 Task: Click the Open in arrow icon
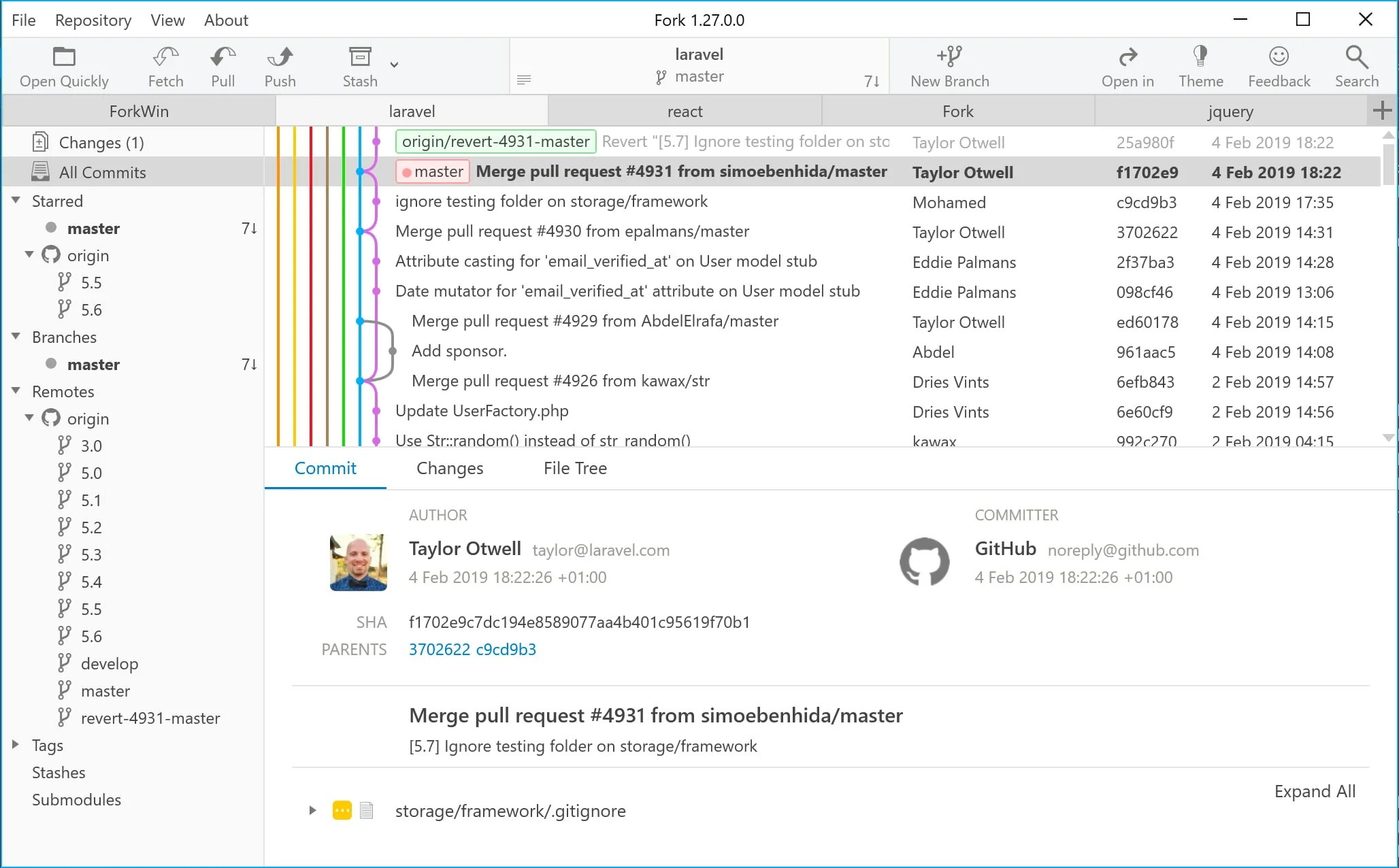1128,57
